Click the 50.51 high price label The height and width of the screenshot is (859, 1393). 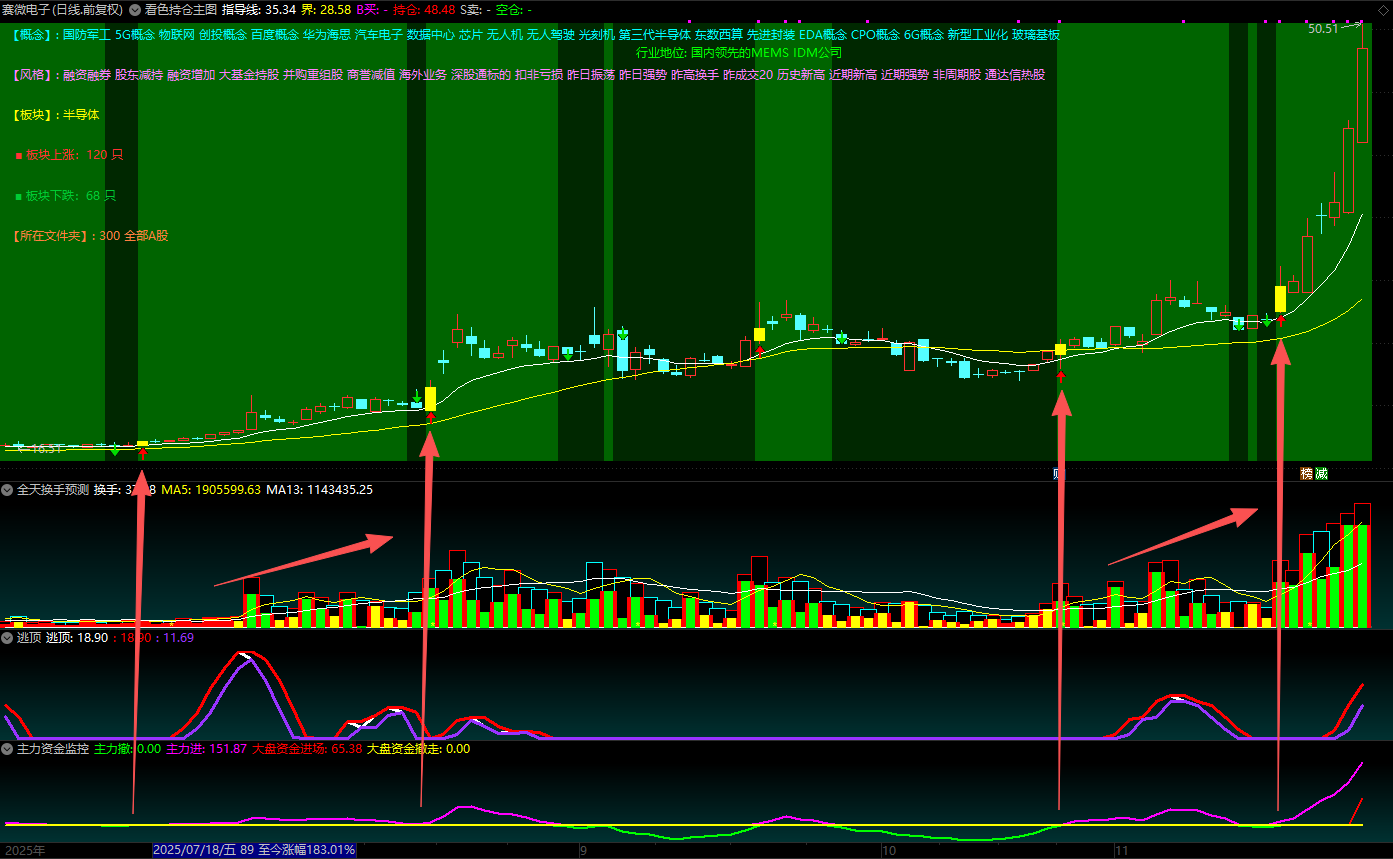(x=1322, y=29)
